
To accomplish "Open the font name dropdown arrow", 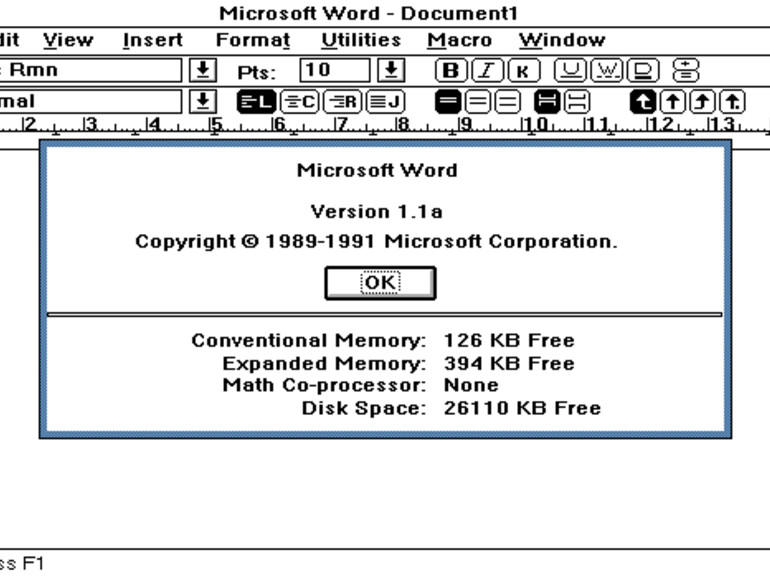I will click(x=203, y=70).
